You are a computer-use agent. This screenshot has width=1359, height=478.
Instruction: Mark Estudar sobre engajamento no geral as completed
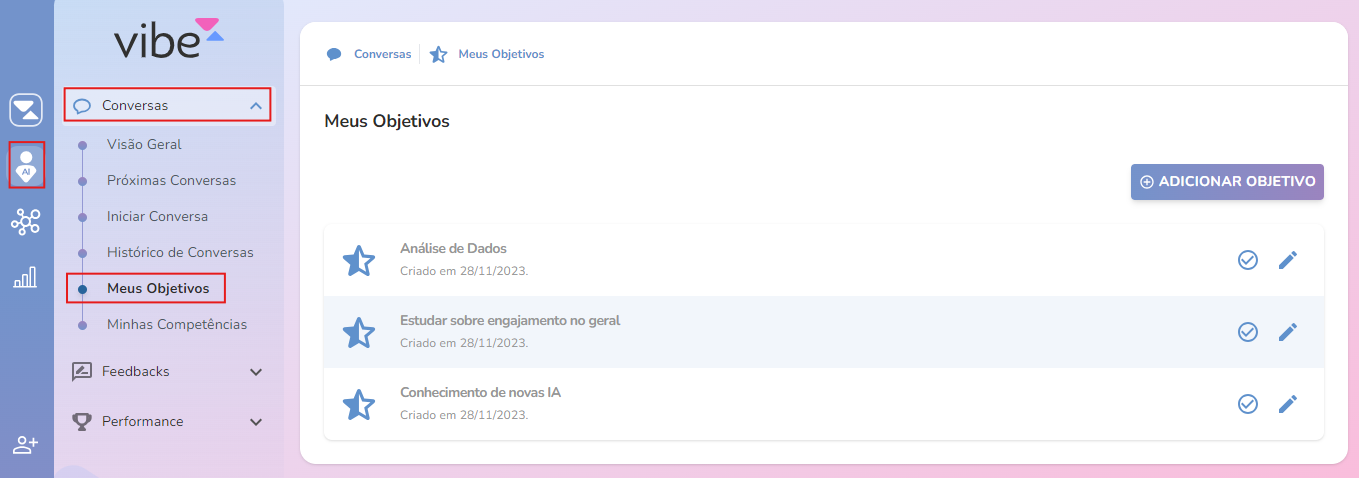[1248, 332]
